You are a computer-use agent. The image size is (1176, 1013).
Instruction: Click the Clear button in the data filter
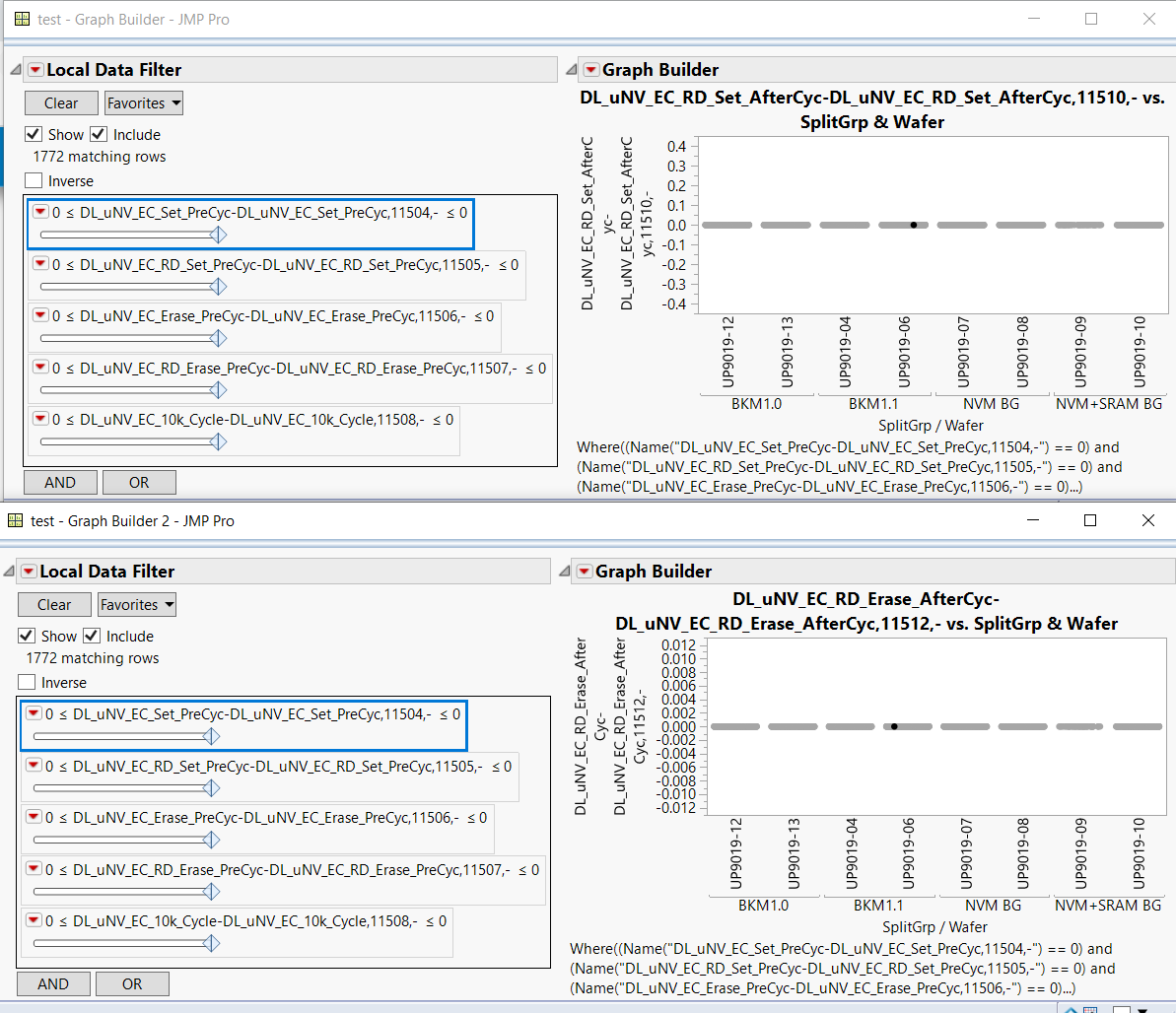[60, 102]
